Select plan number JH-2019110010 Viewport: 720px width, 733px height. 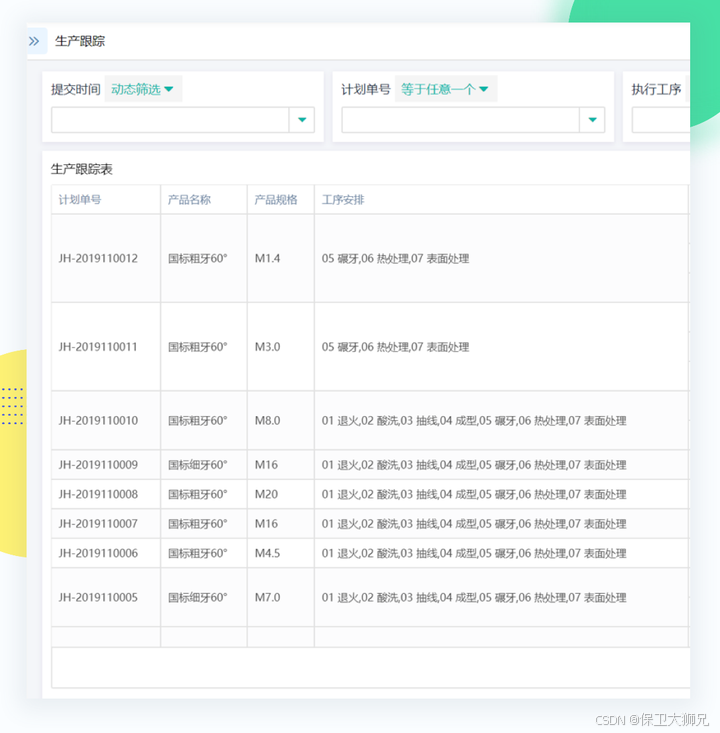[98, 421]
